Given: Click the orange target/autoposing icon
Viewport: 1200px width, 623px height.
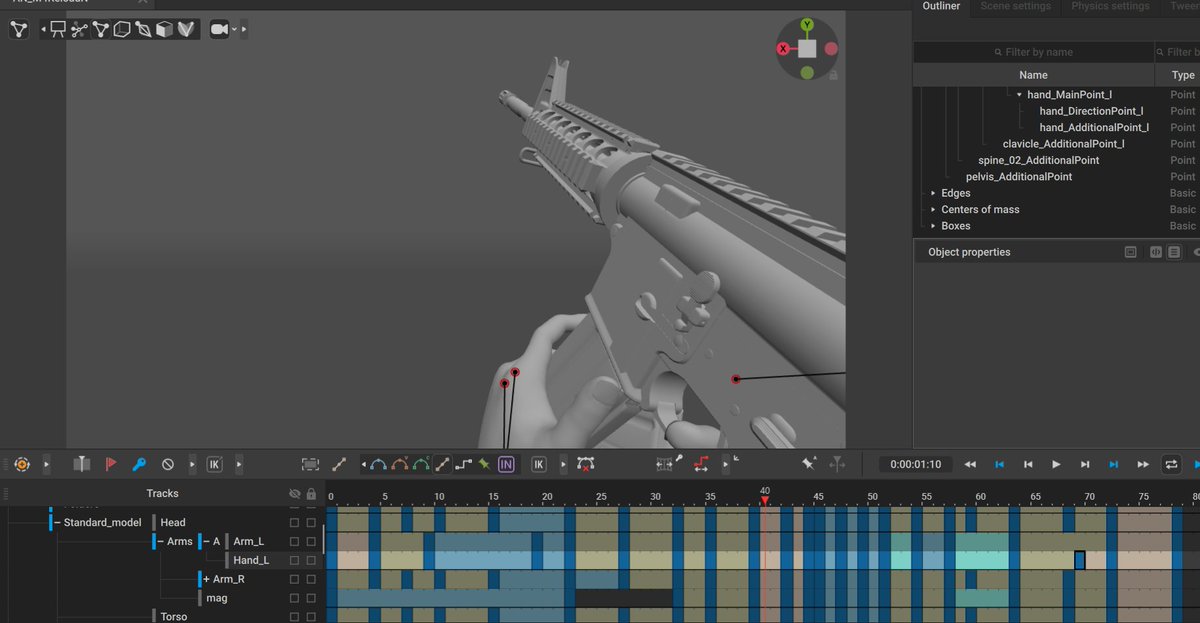Looking at the screenshot, I should [x=22, y=464].
